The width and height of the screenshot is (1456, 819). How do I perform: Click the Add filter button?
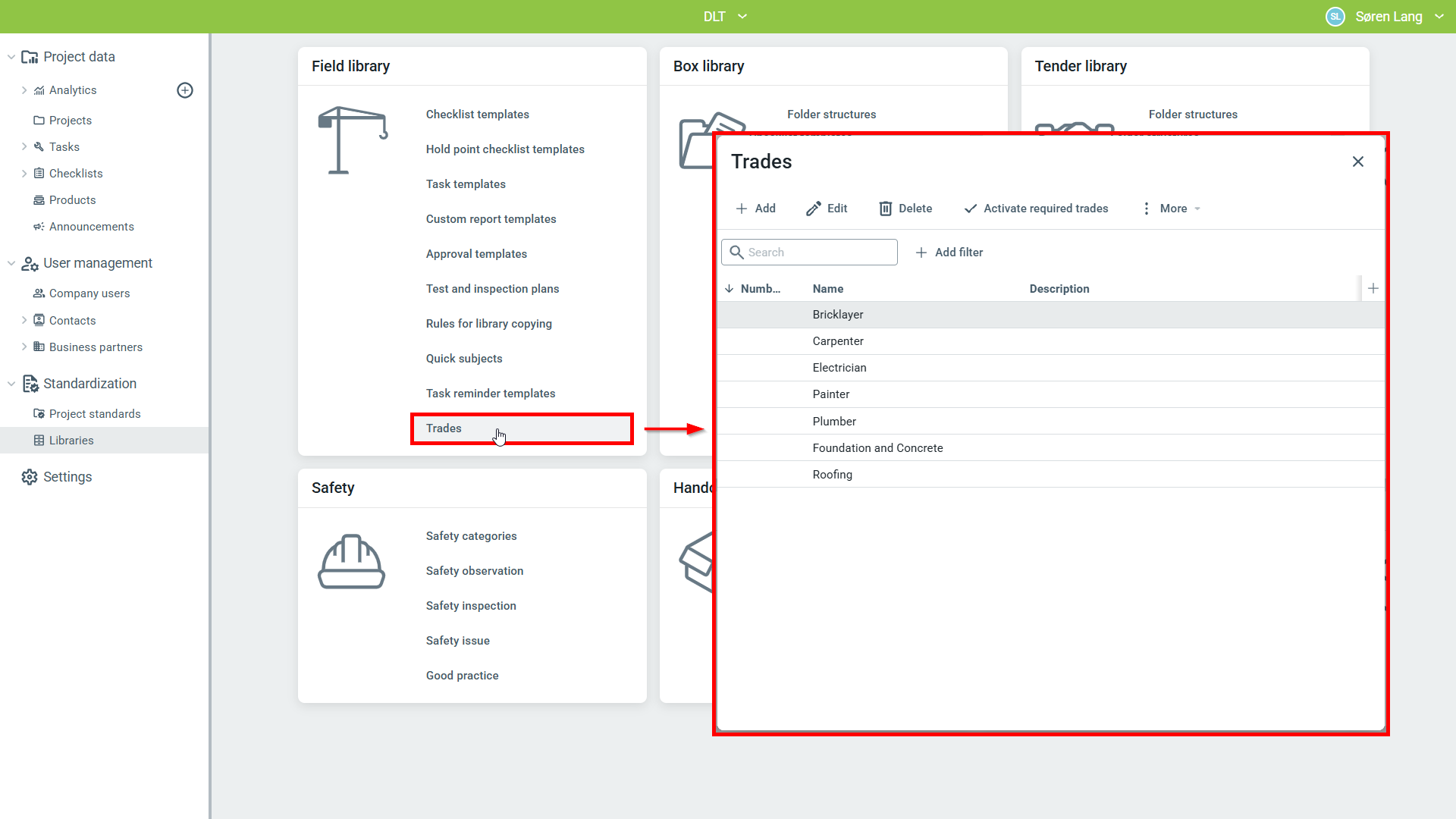click(x=949, y=253)
